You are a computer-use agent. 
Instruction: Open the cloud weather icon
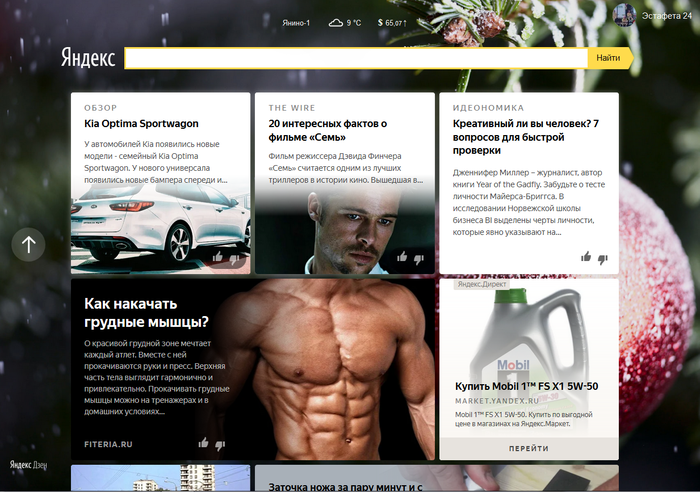336,23
